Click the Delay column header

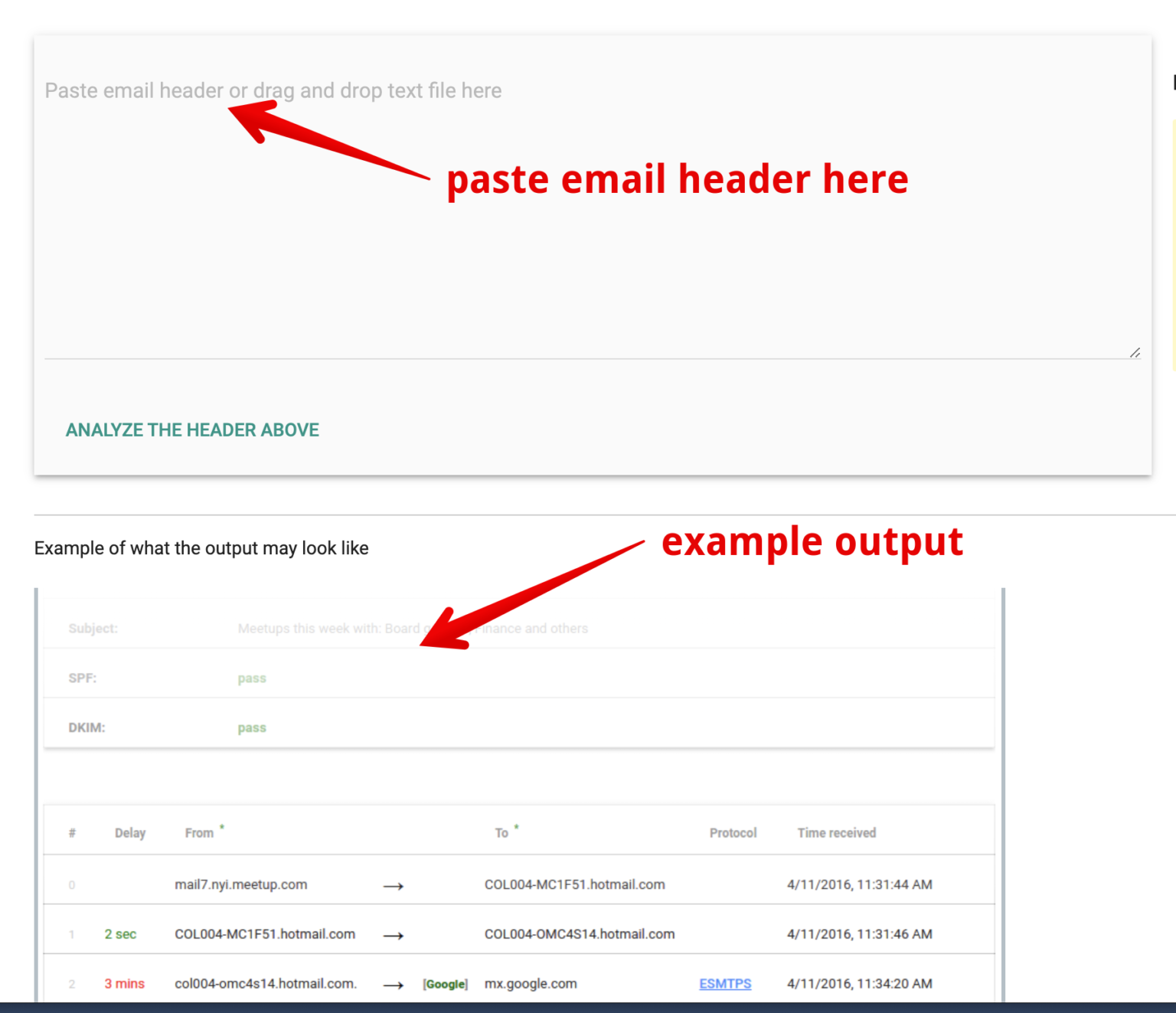point(130,832)
